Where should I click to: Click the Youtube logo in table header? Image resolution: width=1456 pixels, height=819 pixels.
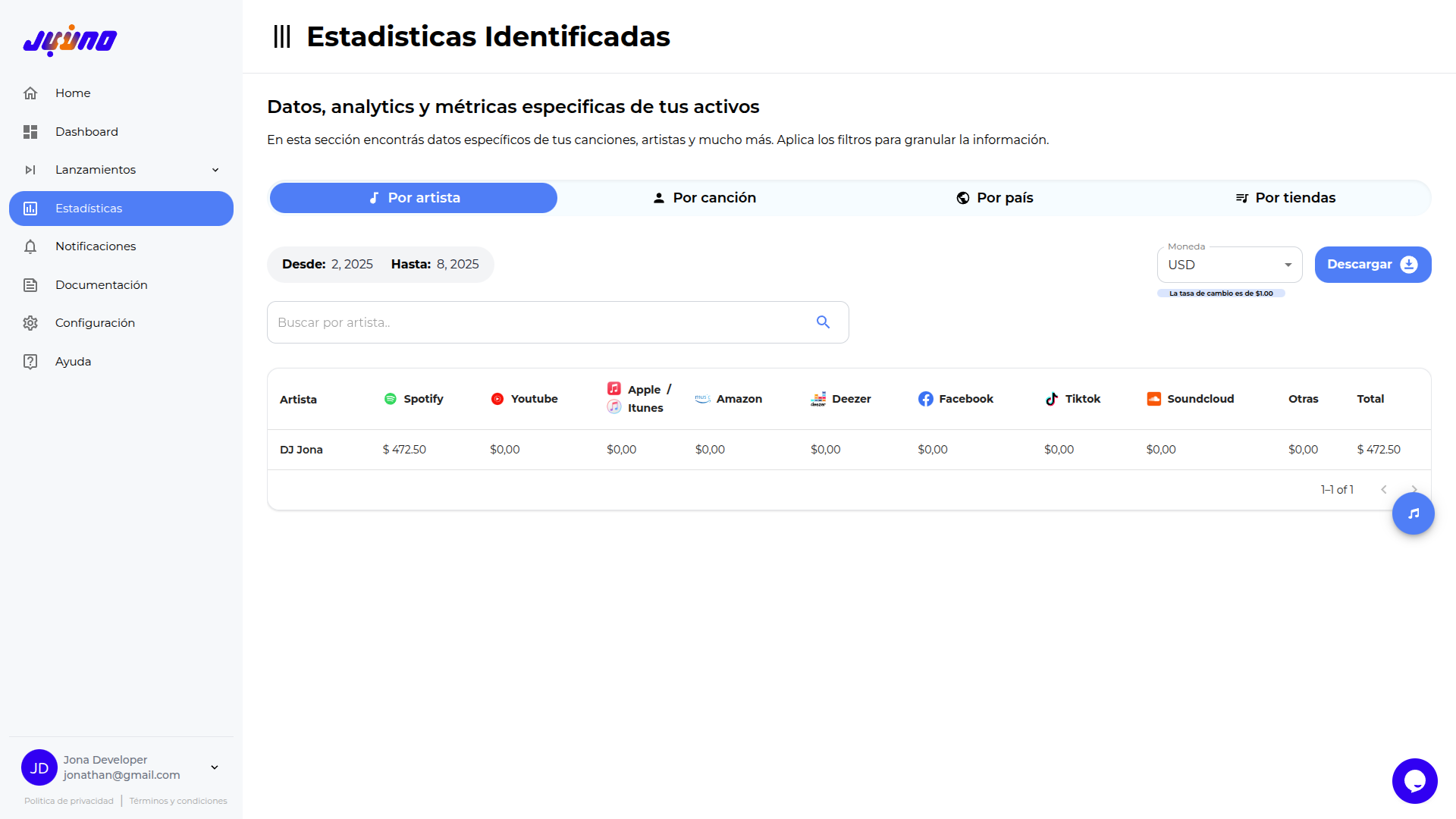pos(497,399)
